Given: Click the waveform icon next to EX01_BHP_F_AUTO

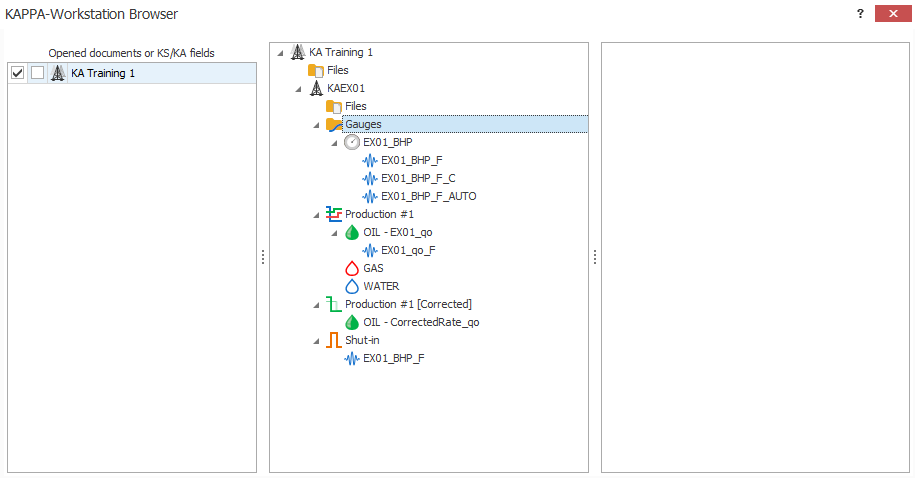Looking at the screenshot, I should (370, 196).
